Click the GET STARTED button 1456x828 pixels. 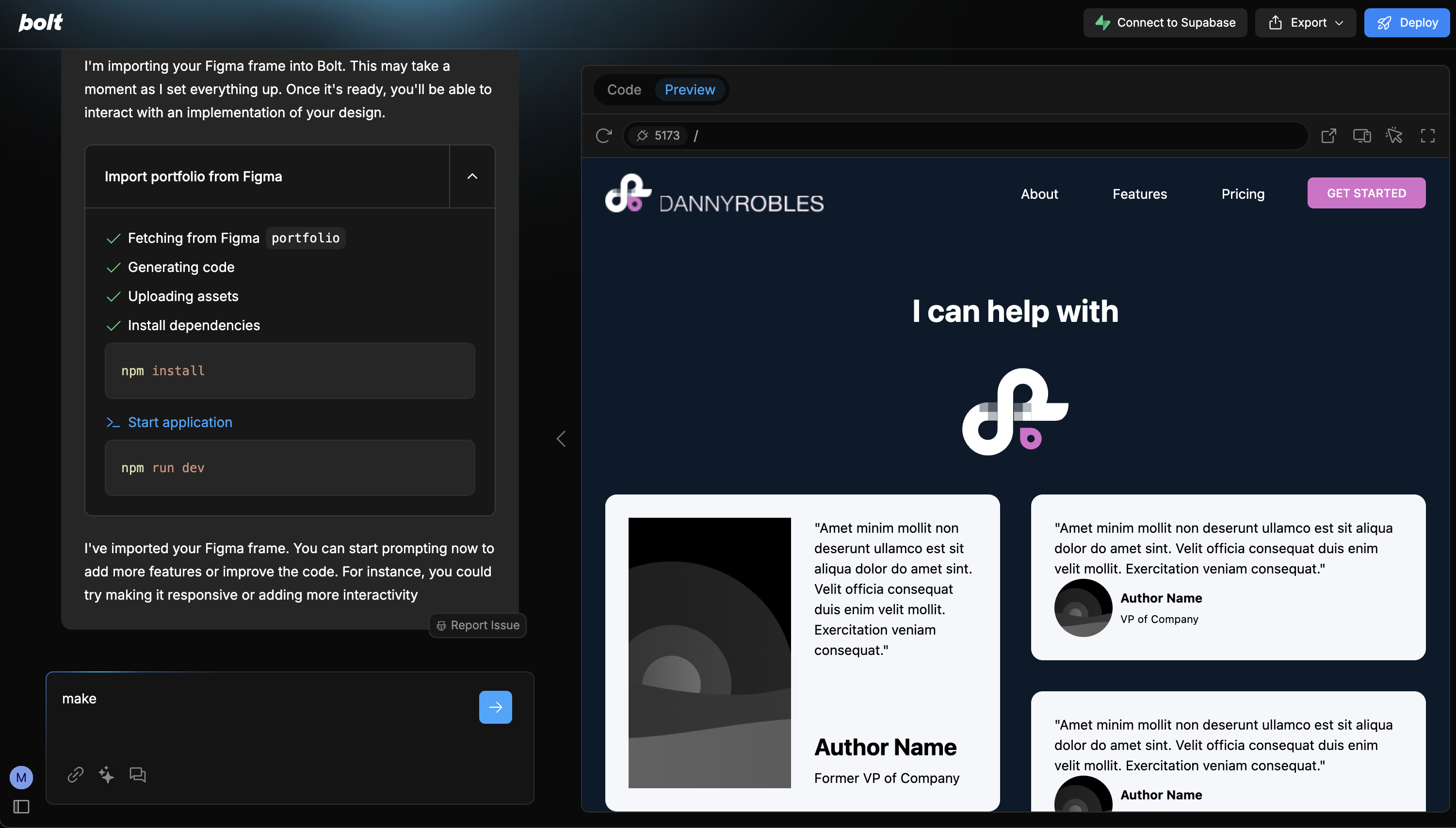point(1366,193)
